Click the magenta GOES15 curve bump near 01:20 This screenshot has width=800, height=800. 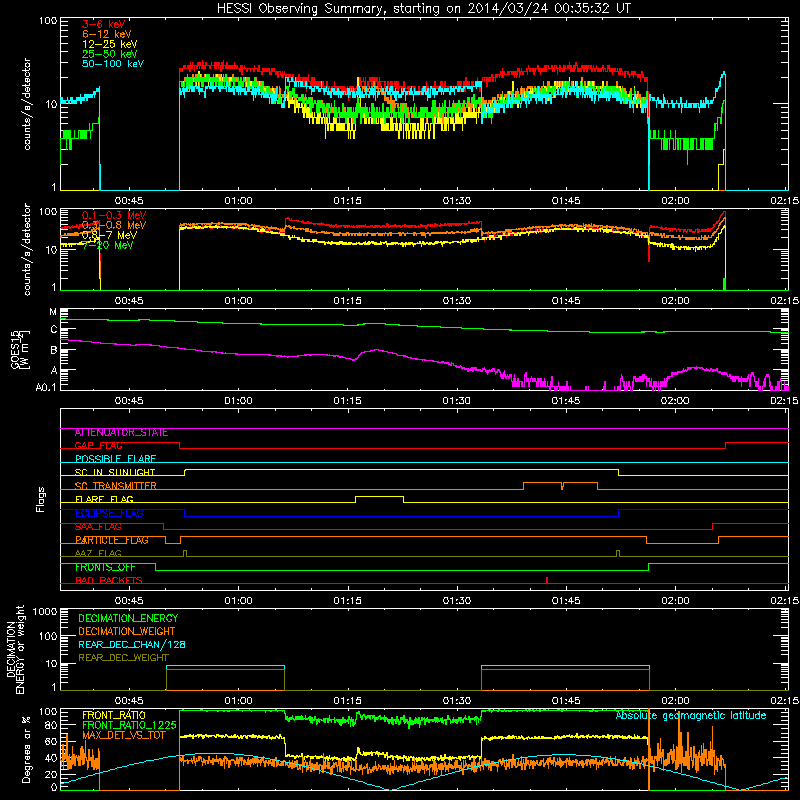click(x=376, y=351)
